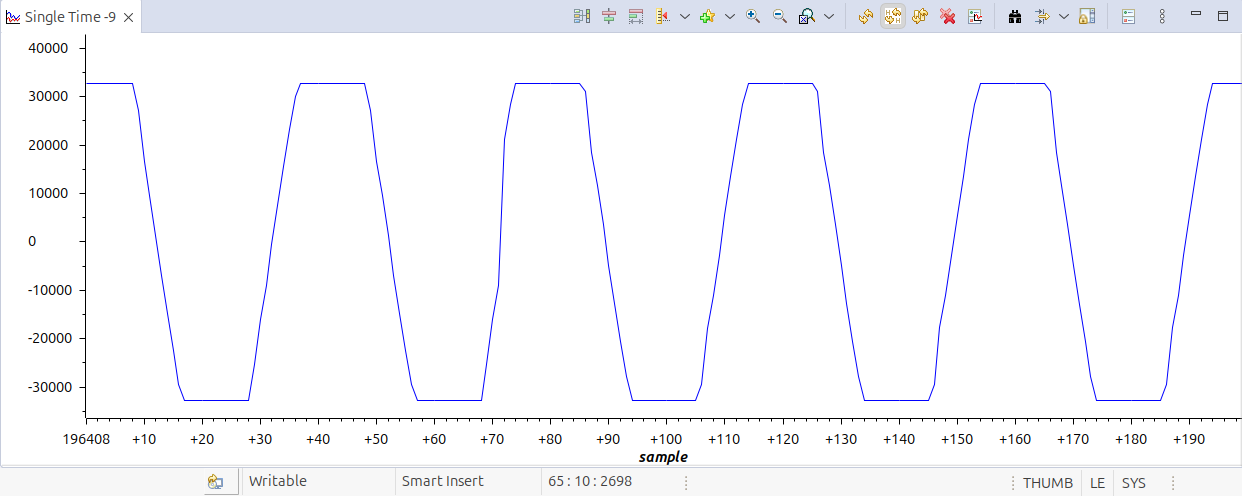Click the status bar icon left of Writable

tap(215, 482)
